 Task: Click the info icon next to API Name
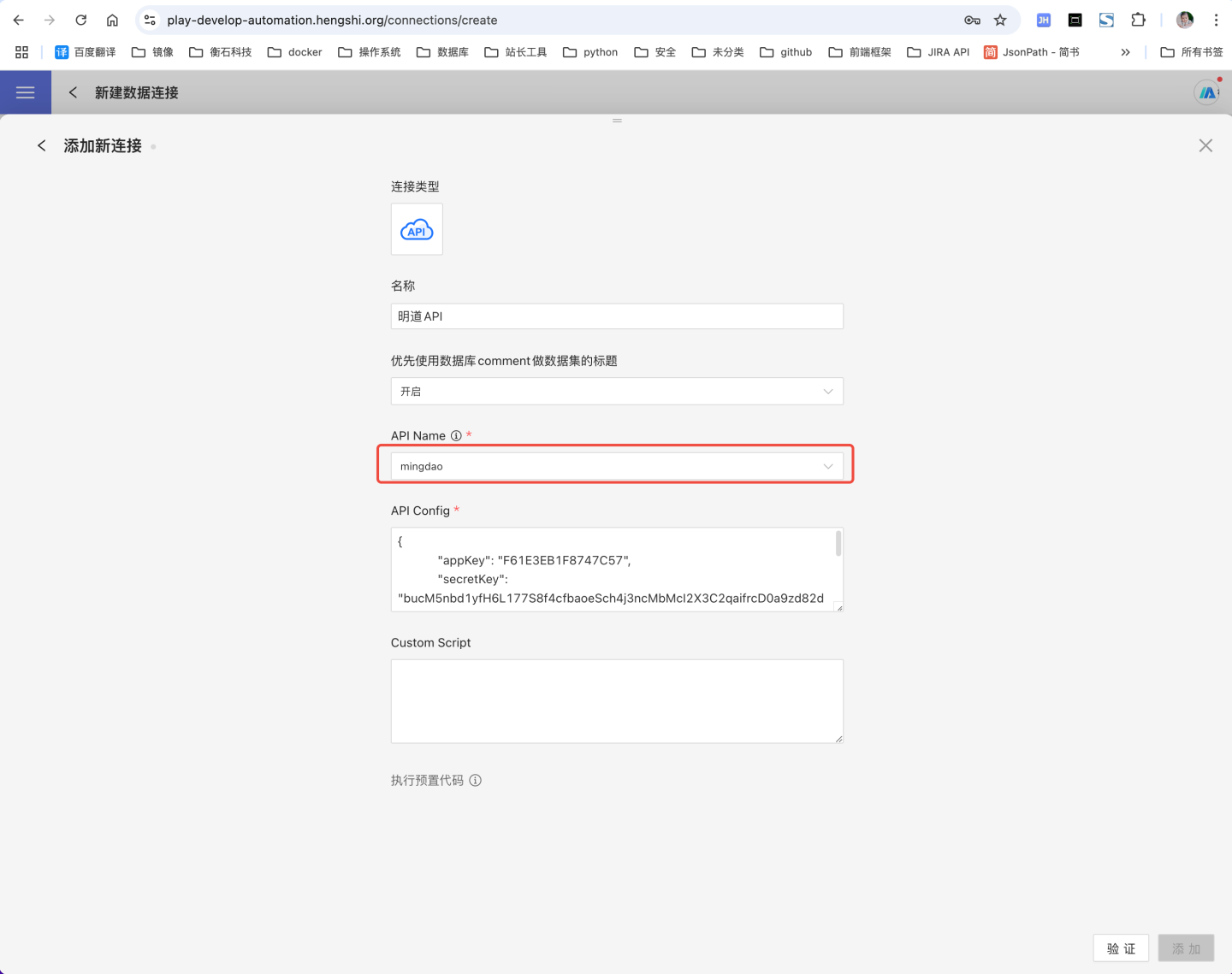tap(456, 436)
